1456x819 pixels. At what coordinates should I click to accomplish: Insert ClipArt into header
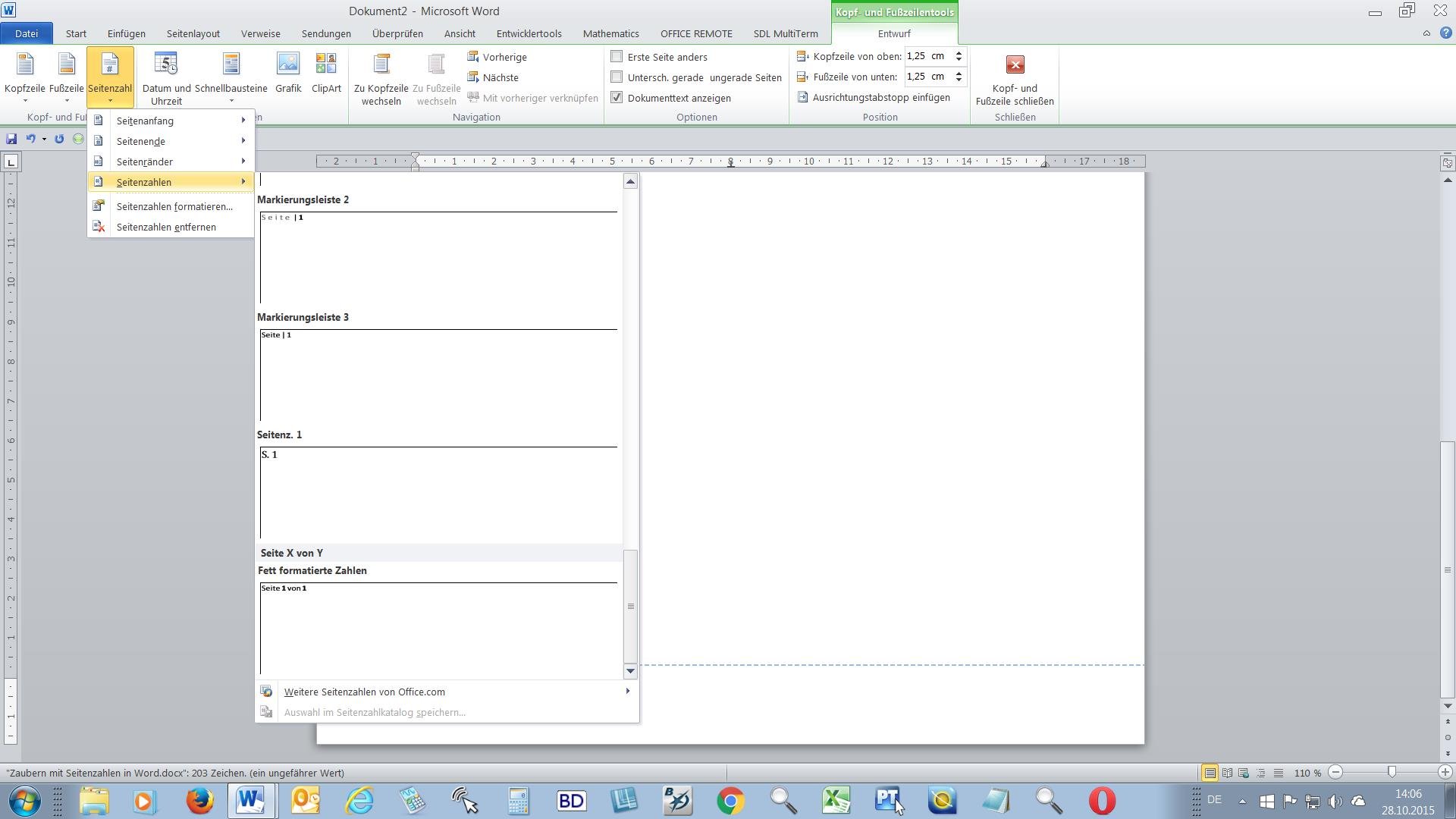click(x=326, y=74)
